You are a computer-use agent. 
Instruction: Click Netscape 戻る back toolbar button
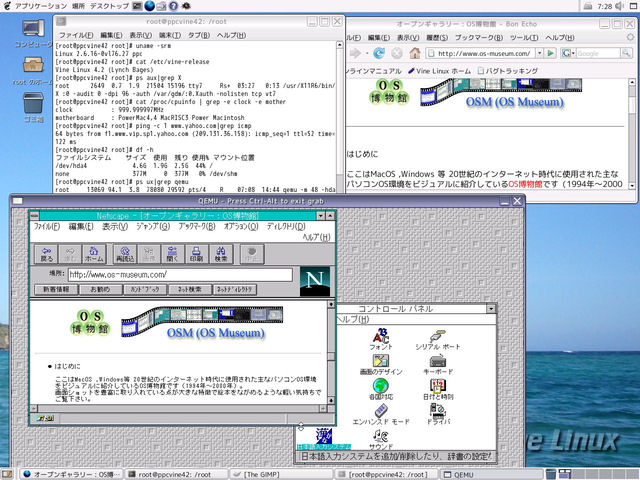click(x=47, y=254)
